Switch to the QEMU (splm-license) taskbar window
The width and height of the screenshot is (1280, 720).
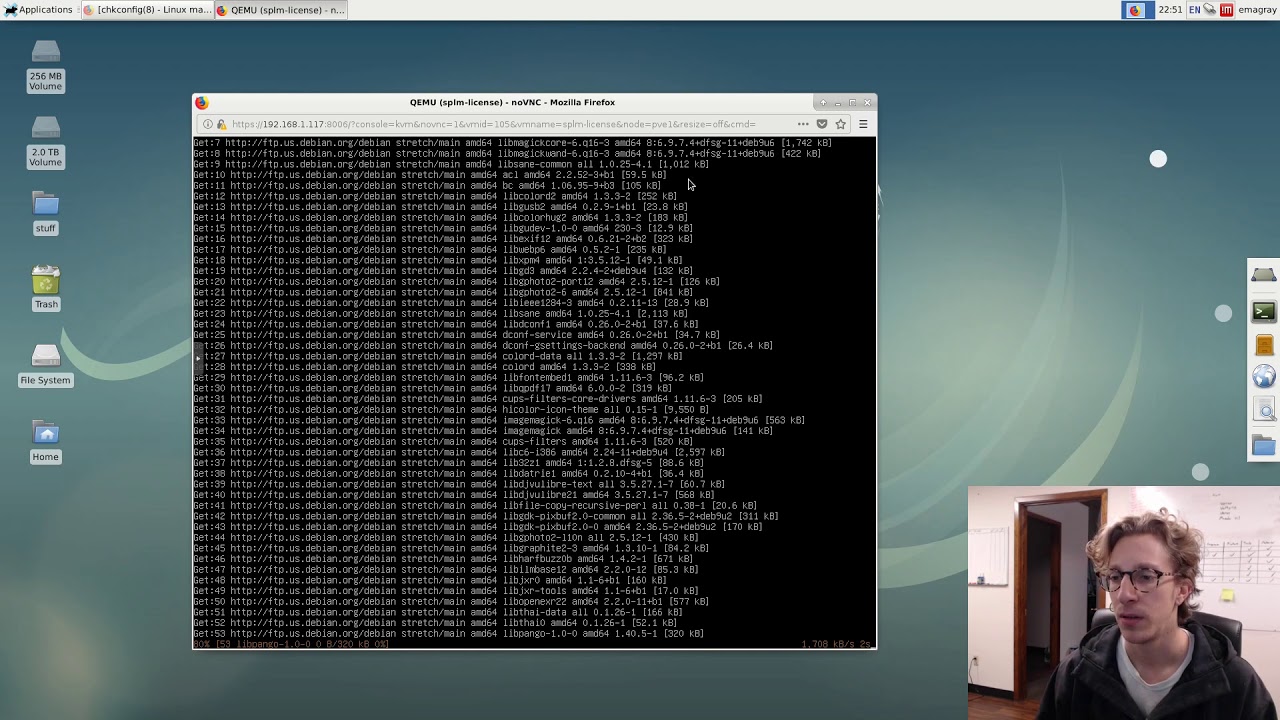(x=280, y=9)
